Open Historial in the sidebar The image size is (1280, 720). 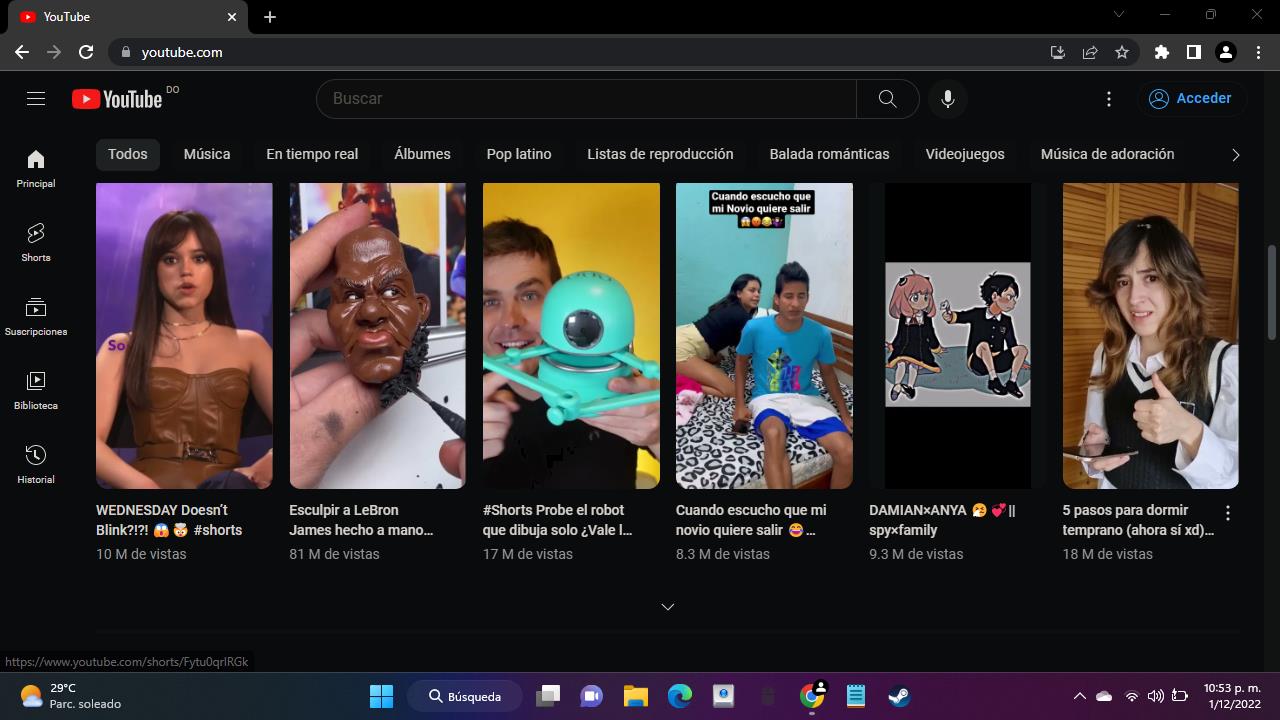pos(36,464)
